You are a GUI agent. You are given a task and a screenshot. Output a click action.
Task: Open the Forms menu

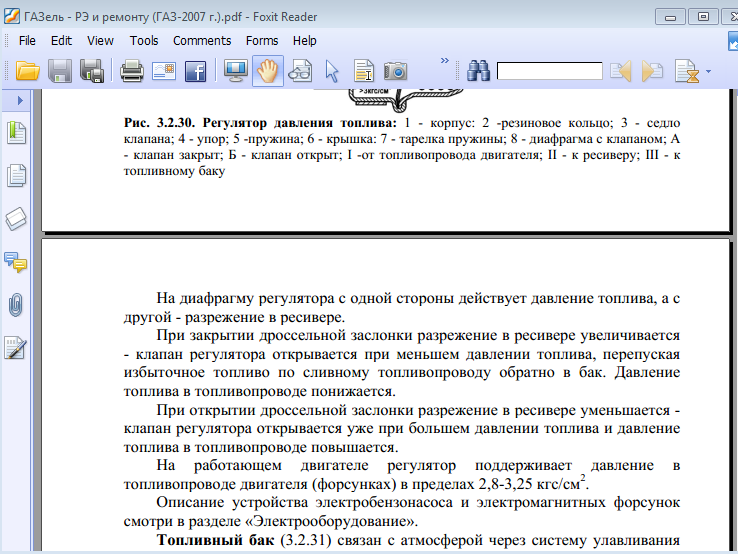262,41
